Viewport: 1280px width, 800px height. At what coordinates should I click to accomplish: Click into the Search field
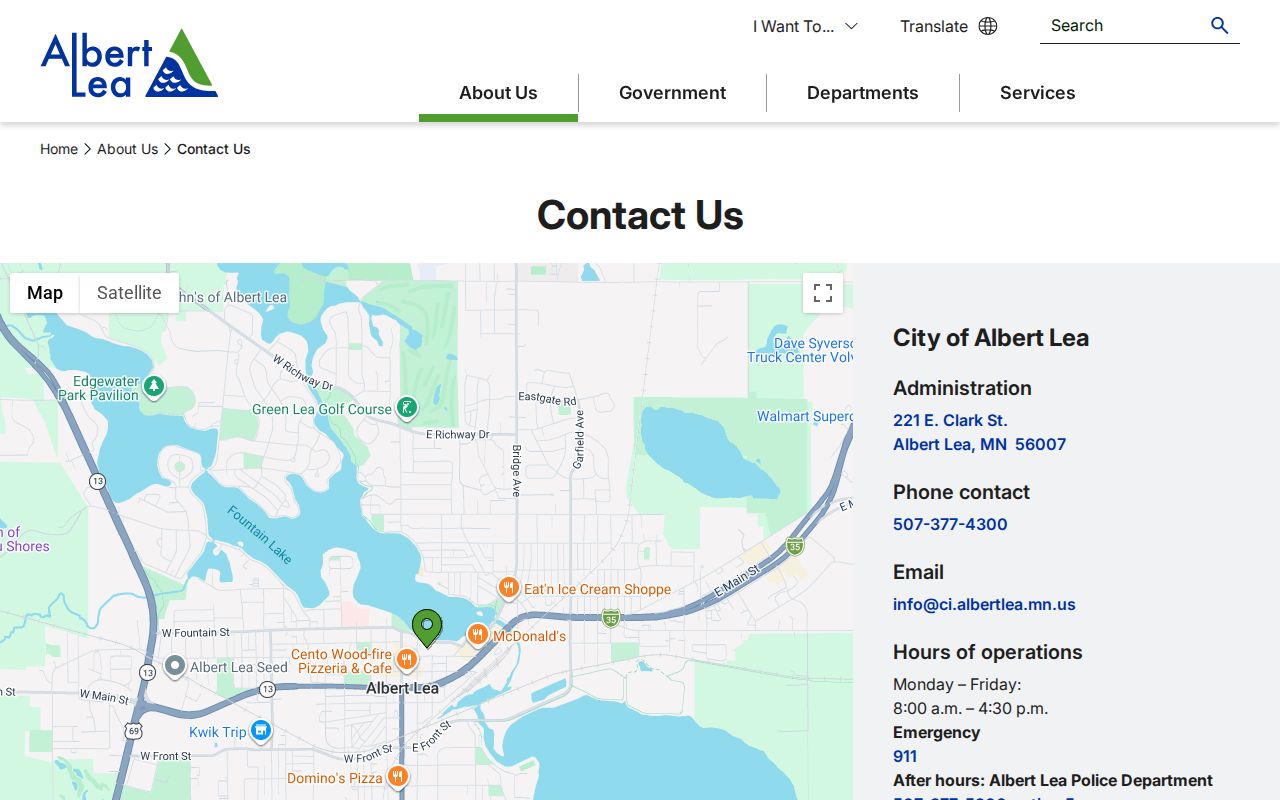pos(1124,26)
